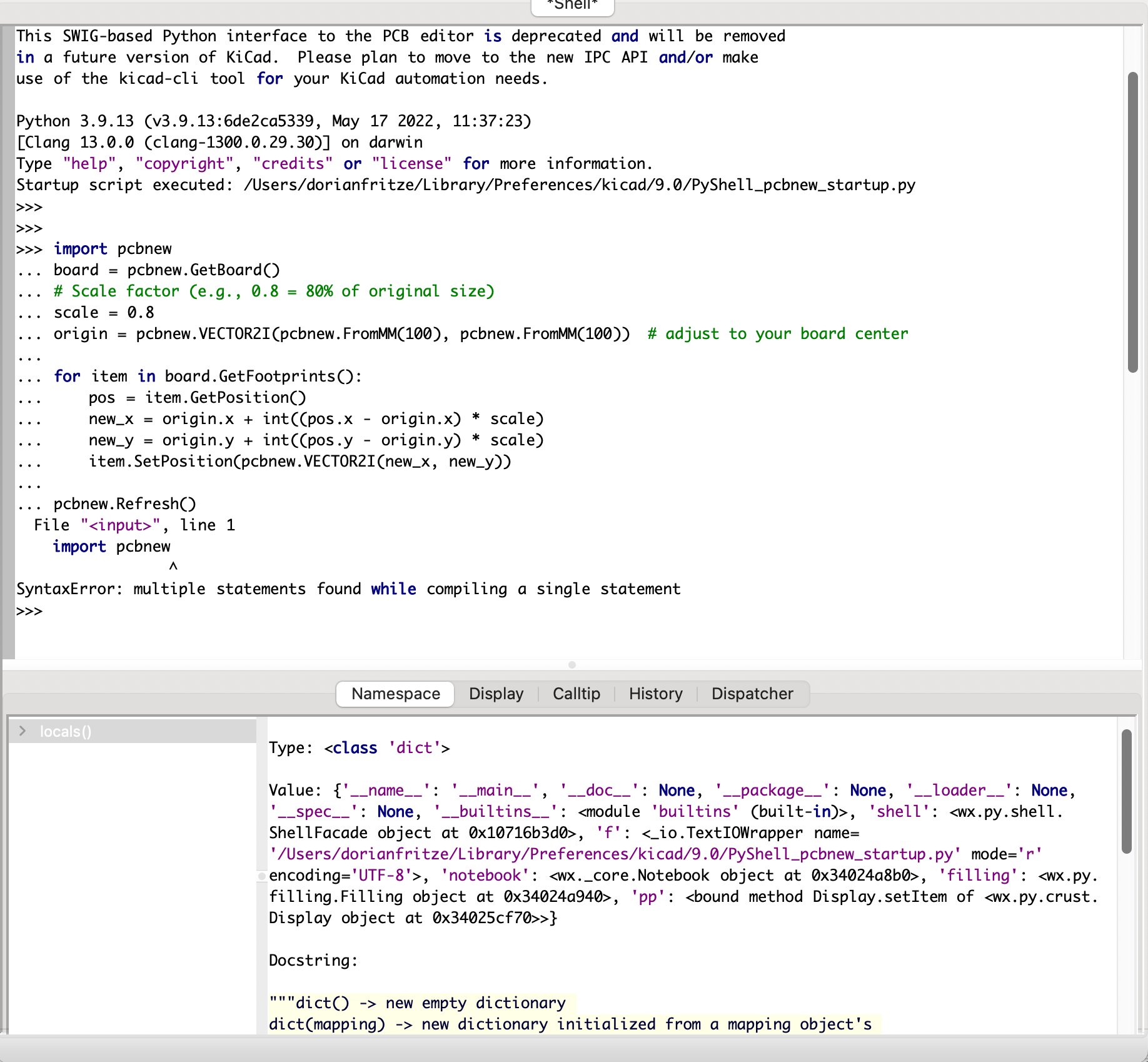
Task: Select the locals() entry in the namespace tree
Action: point(64,731)
